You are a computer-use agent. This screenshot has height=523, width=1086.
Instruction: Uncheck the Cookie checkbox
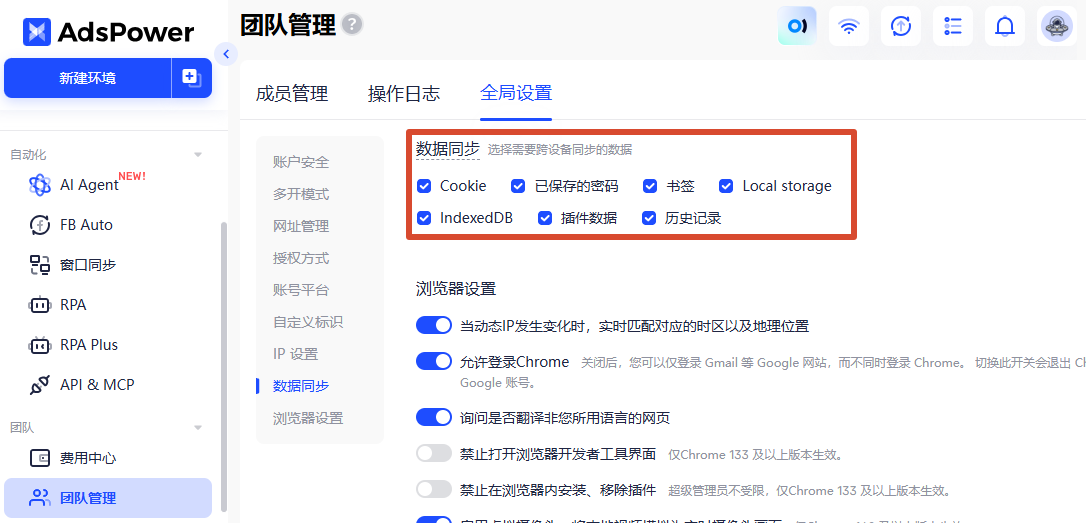point(425,186)
